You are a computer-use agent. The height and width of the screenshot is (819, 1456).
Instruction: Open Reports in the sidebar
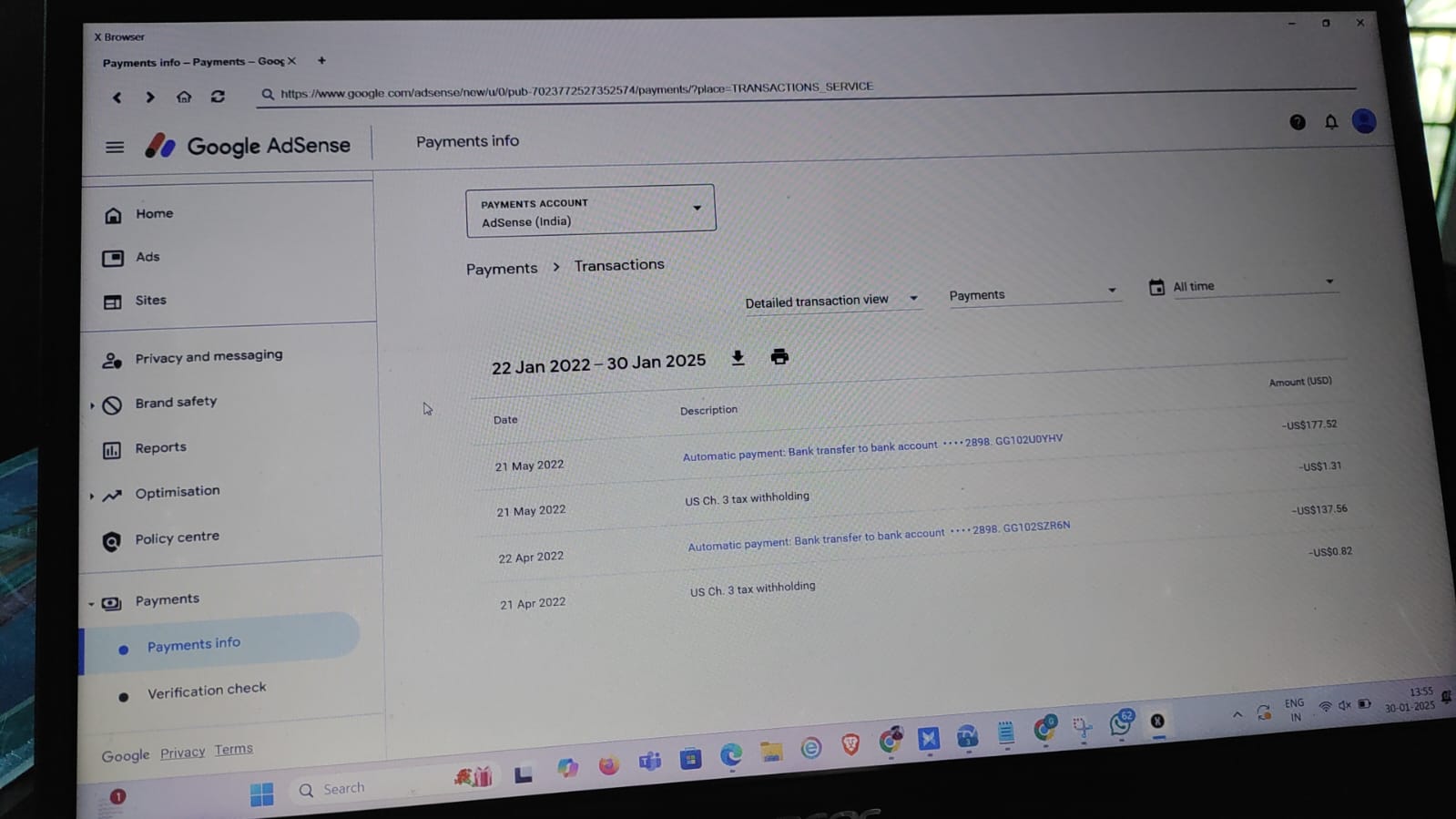[160, 447]
